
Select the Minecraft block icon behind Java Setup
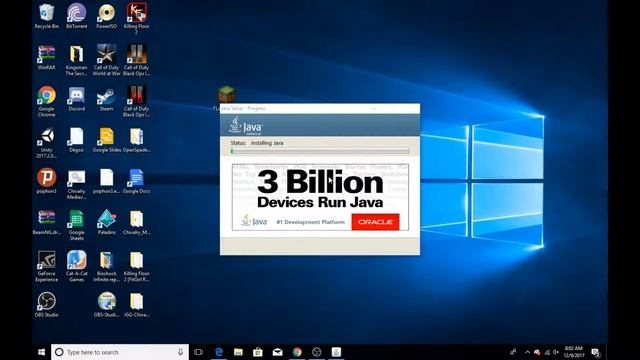click(x=227, y=94)
